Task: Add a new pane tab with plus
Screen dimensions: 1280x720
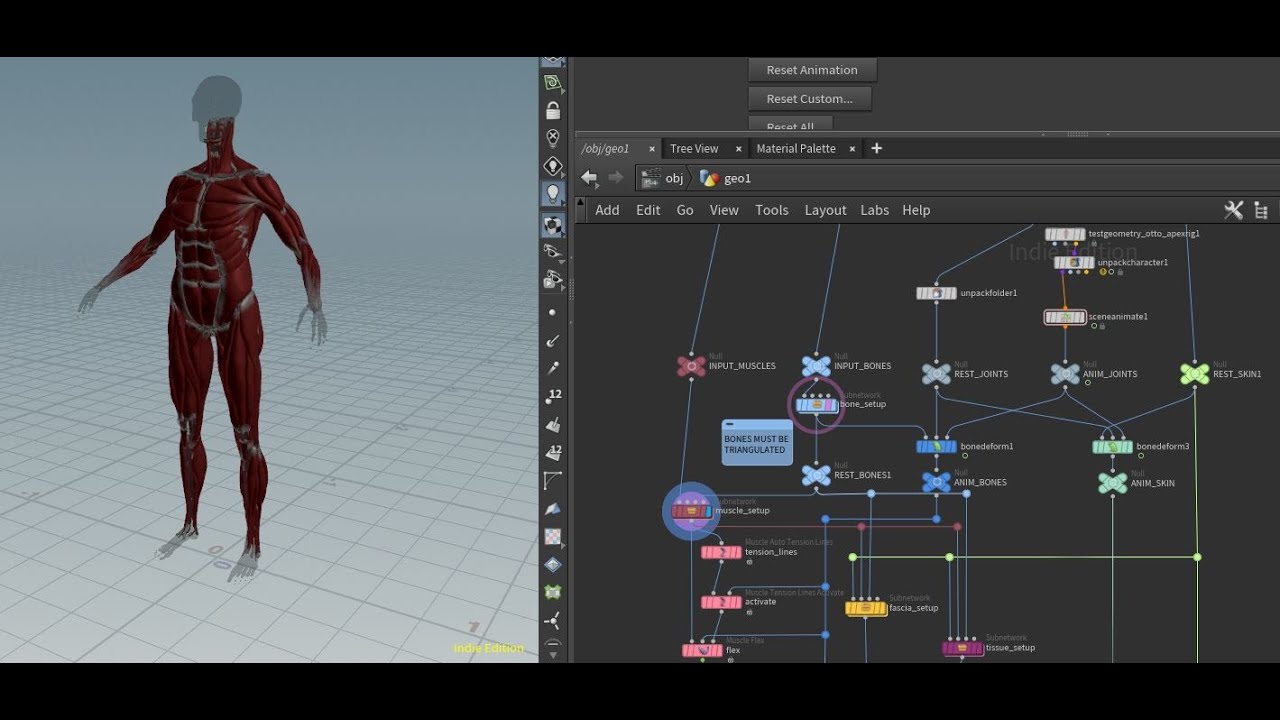Action: click(877, 148)
